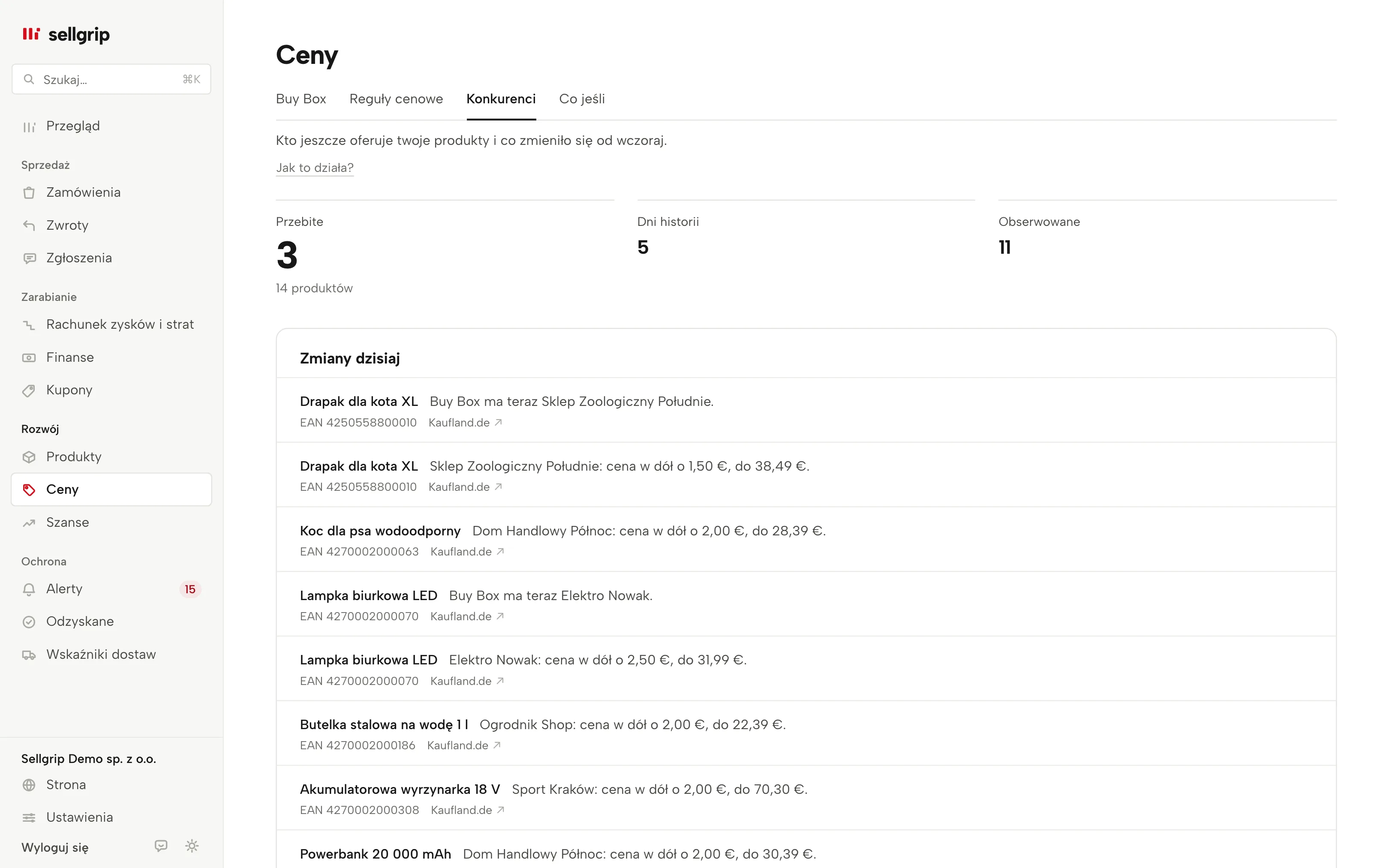Click the sellgrip logo
This screenshot has width=1389, height=868.
[66, 34]
